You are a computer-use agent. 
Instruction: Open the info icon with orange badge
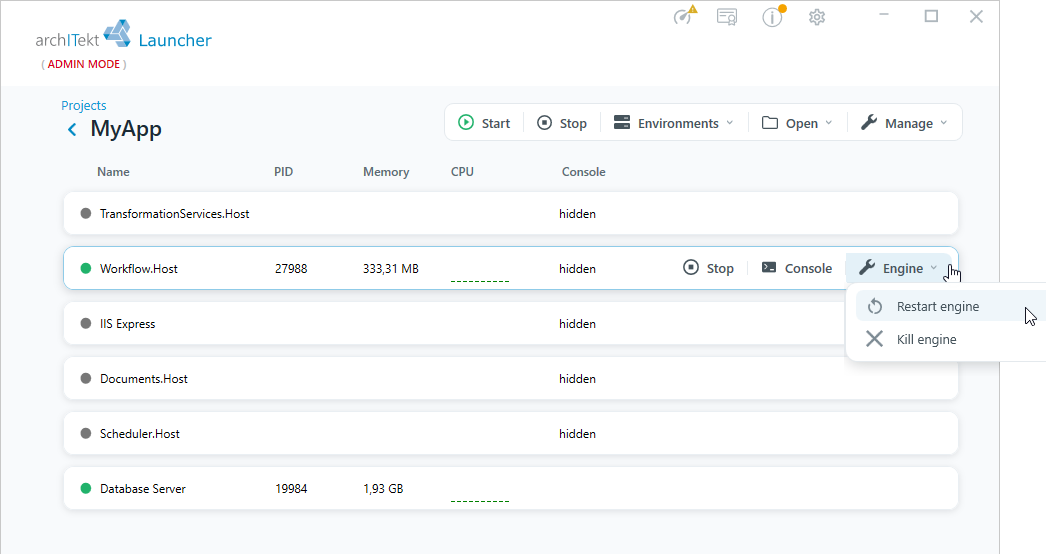click(773, 16)
